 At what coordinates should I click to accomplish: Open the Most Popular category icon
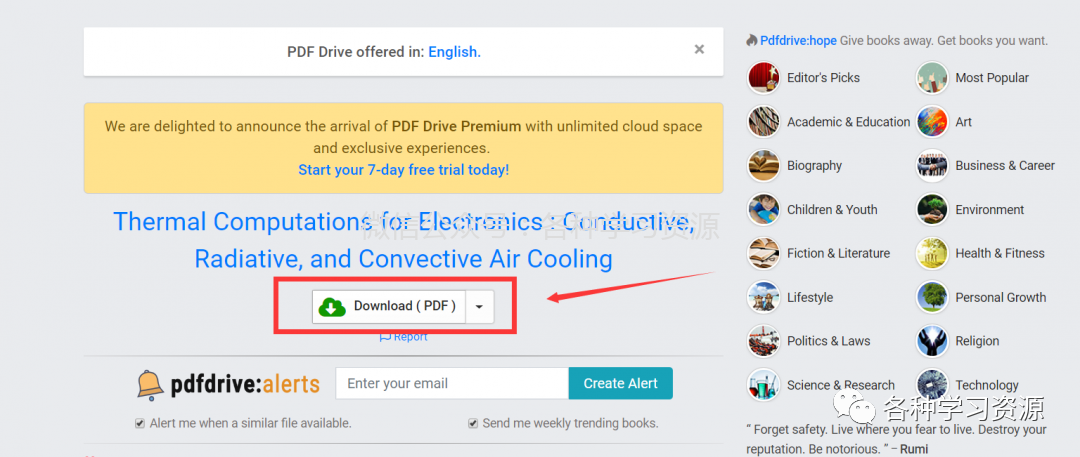coord(932,78)
